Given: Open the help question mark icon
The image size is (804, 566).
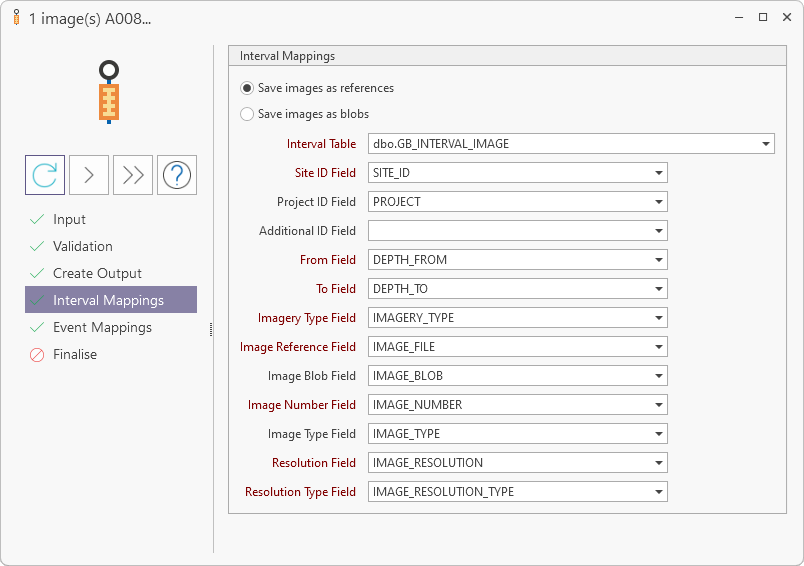Looking at the screenshot, I should (177, 175).
